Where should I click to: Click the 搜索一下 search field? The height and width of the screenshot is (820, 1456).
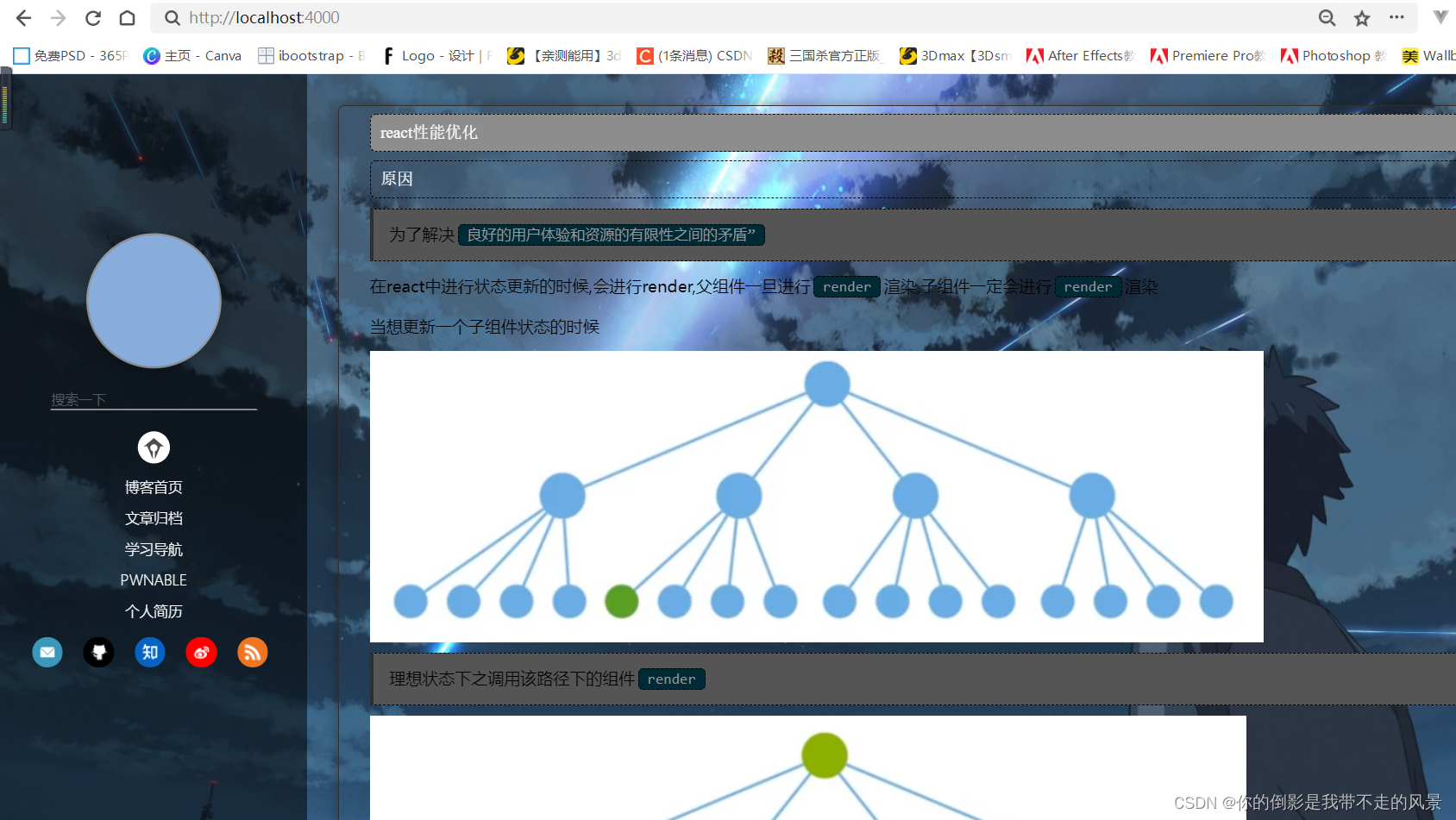(153, 399)
